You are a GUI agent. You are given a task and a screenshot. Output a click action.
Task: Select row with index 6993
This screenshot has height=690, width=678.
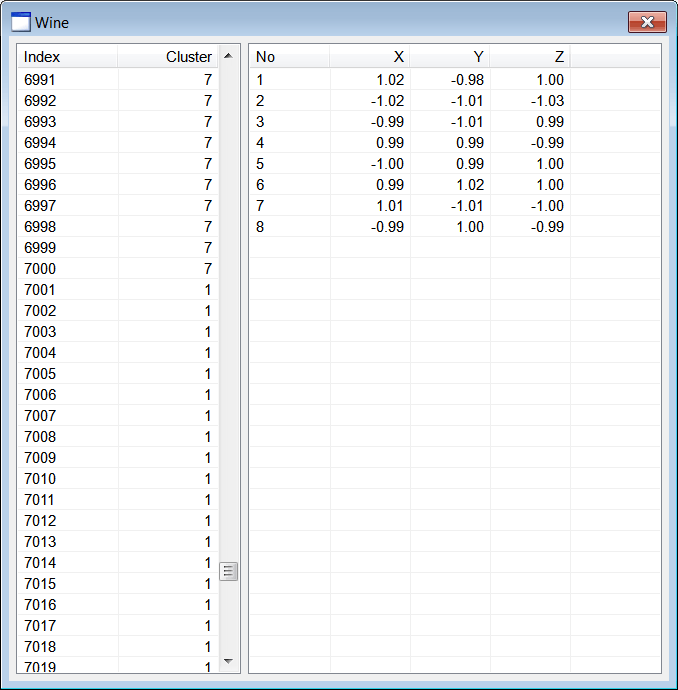click(x=118, y=121)
